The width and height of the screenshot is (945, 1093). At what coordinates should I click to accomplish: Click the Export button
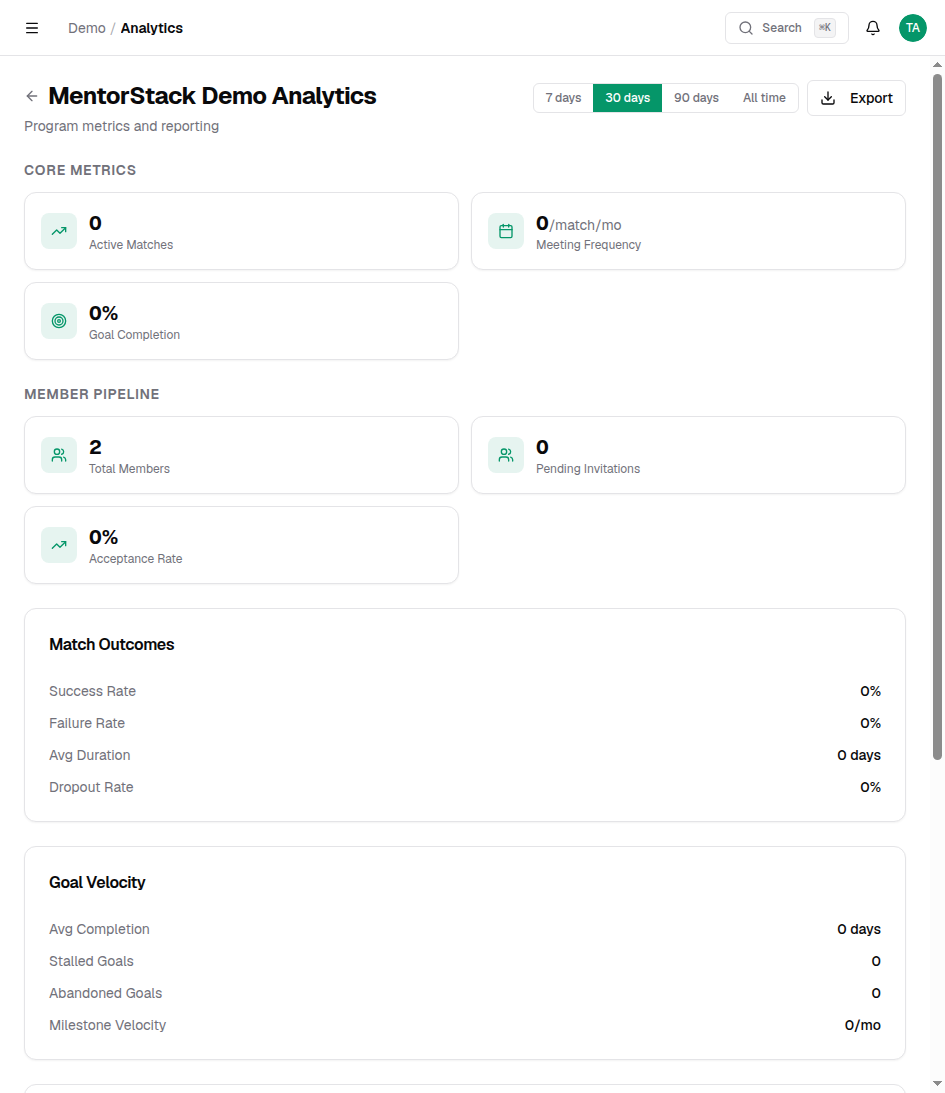point(856,98)
